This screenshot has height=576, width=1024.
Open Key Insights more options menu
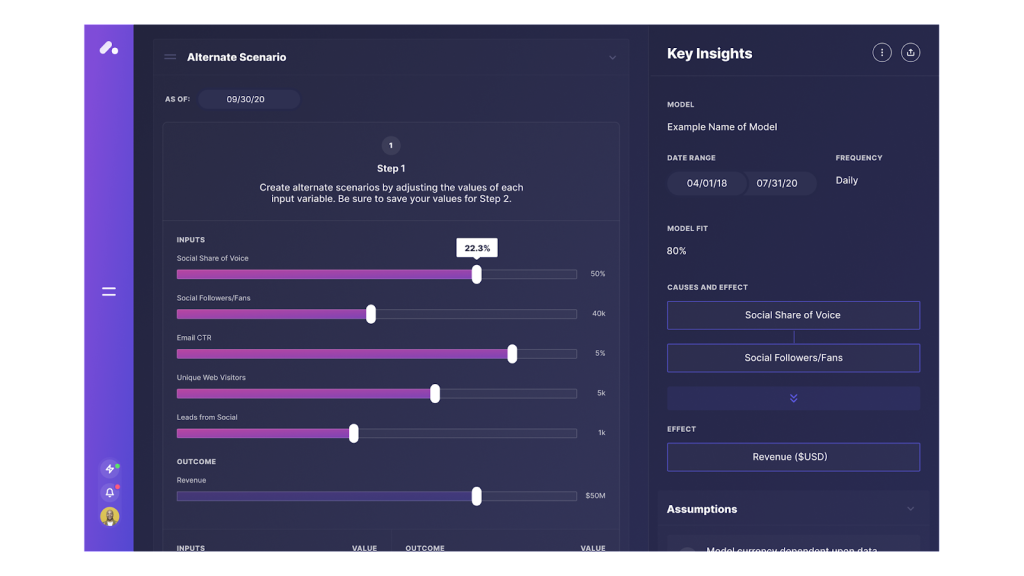click(x=882, y=53)
